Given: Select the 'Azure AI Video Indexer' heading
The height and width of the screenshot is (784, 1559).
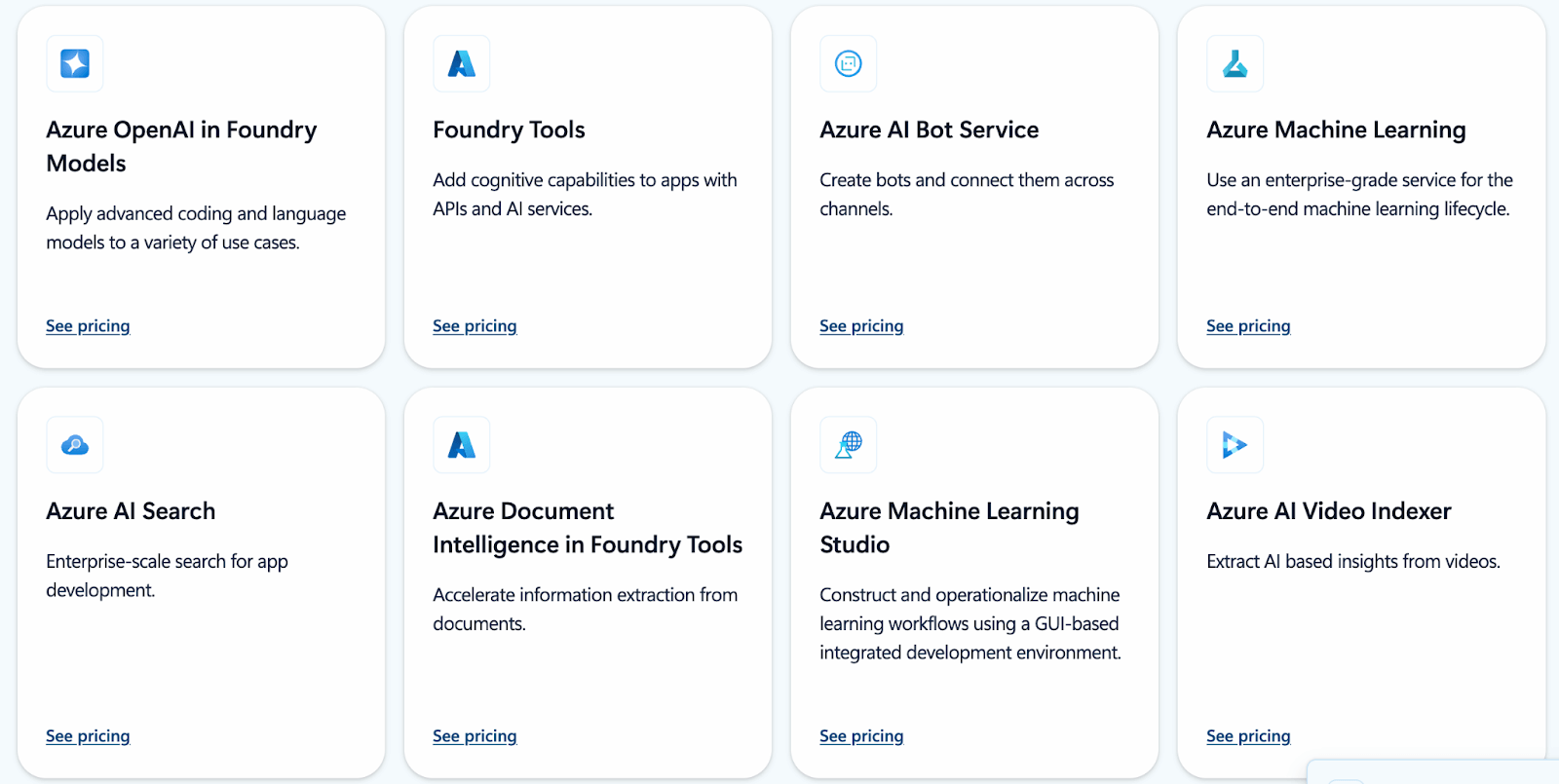Looking at the screenshot, I should pos(1329,511).
